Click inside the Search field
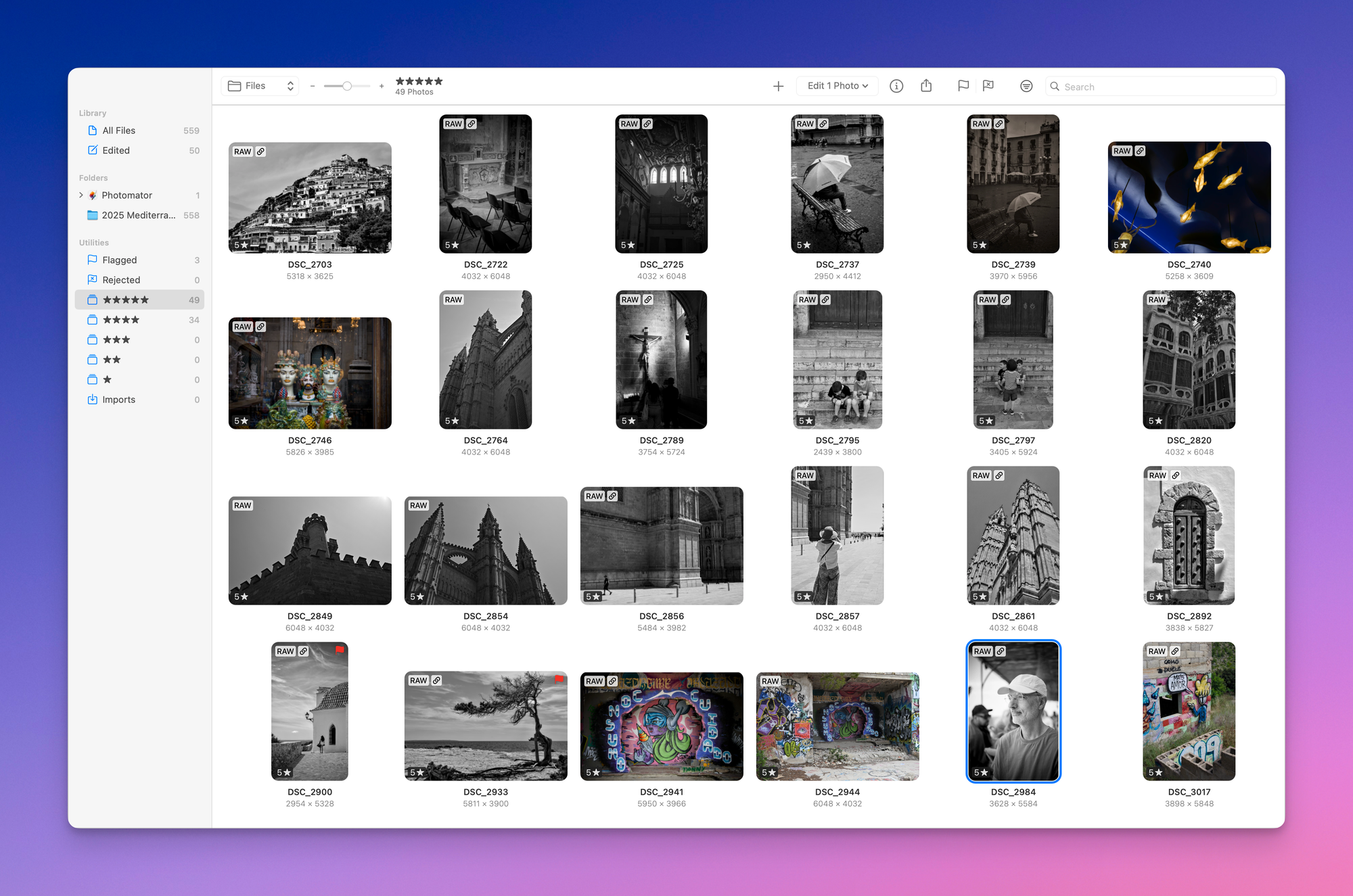 pos(1150,86)
